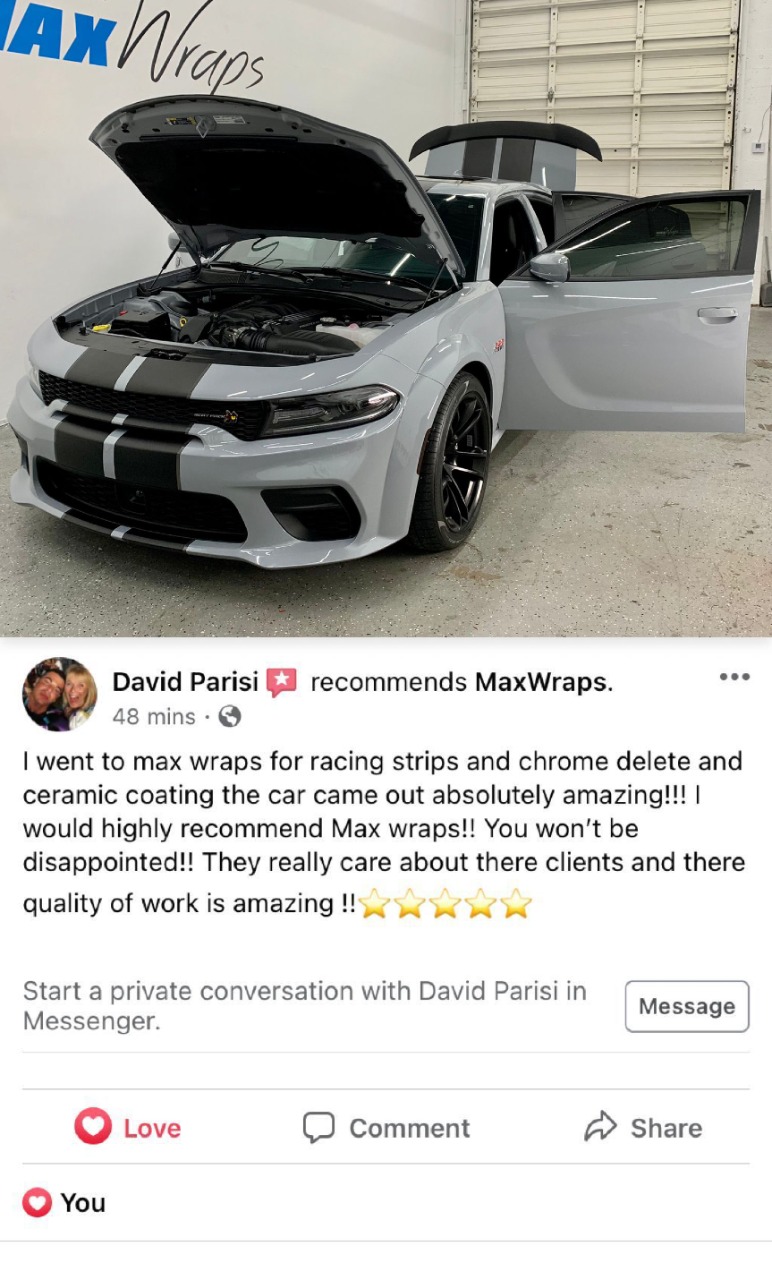
Task: Click the Love text label
Action: [152, 1128]
